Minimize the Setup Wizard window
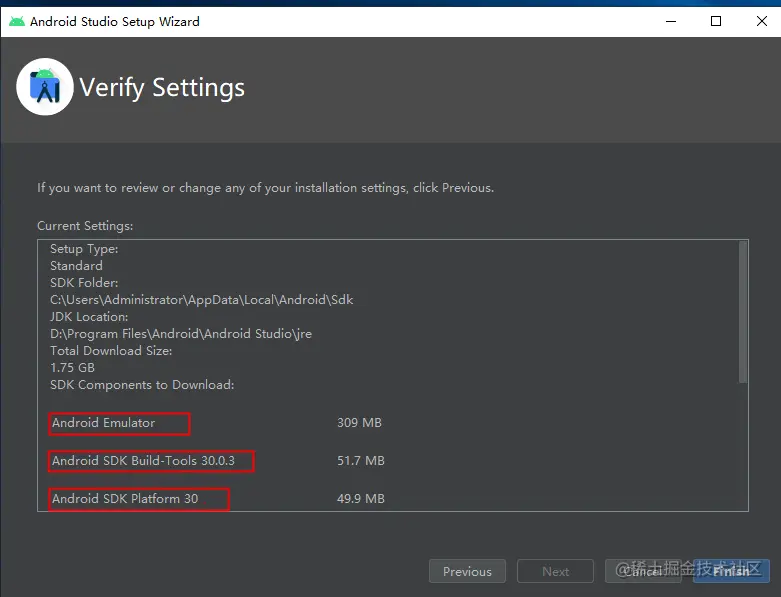Image resolution: width=781 pixels, height=597 pixels. click(671, 21)
